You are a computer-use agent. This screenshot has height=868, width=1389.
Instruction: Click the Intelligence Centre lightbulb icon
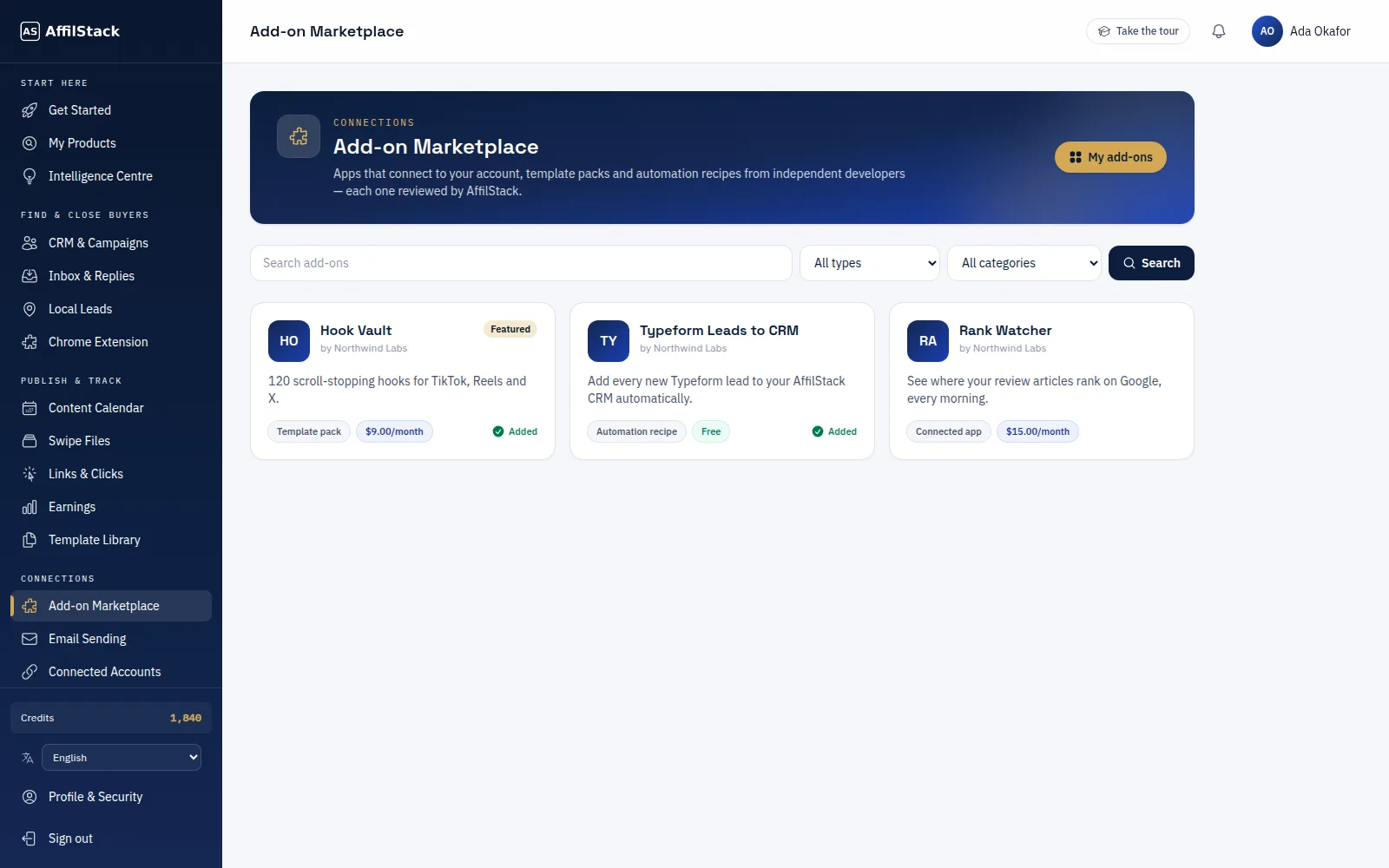30,176
